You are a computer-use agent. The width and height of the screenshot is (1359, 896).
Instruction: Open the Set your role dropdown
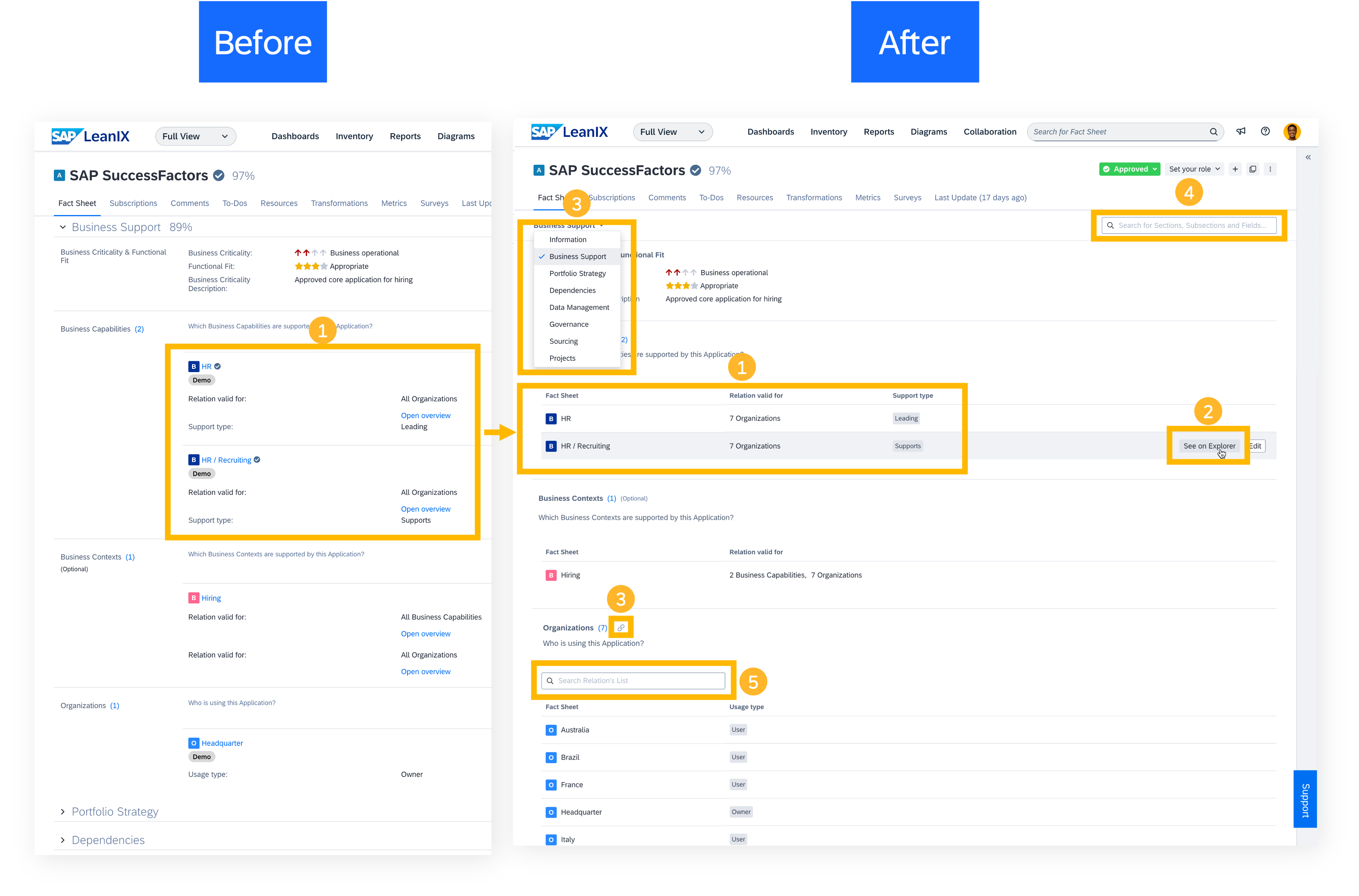click(1194, 169)
